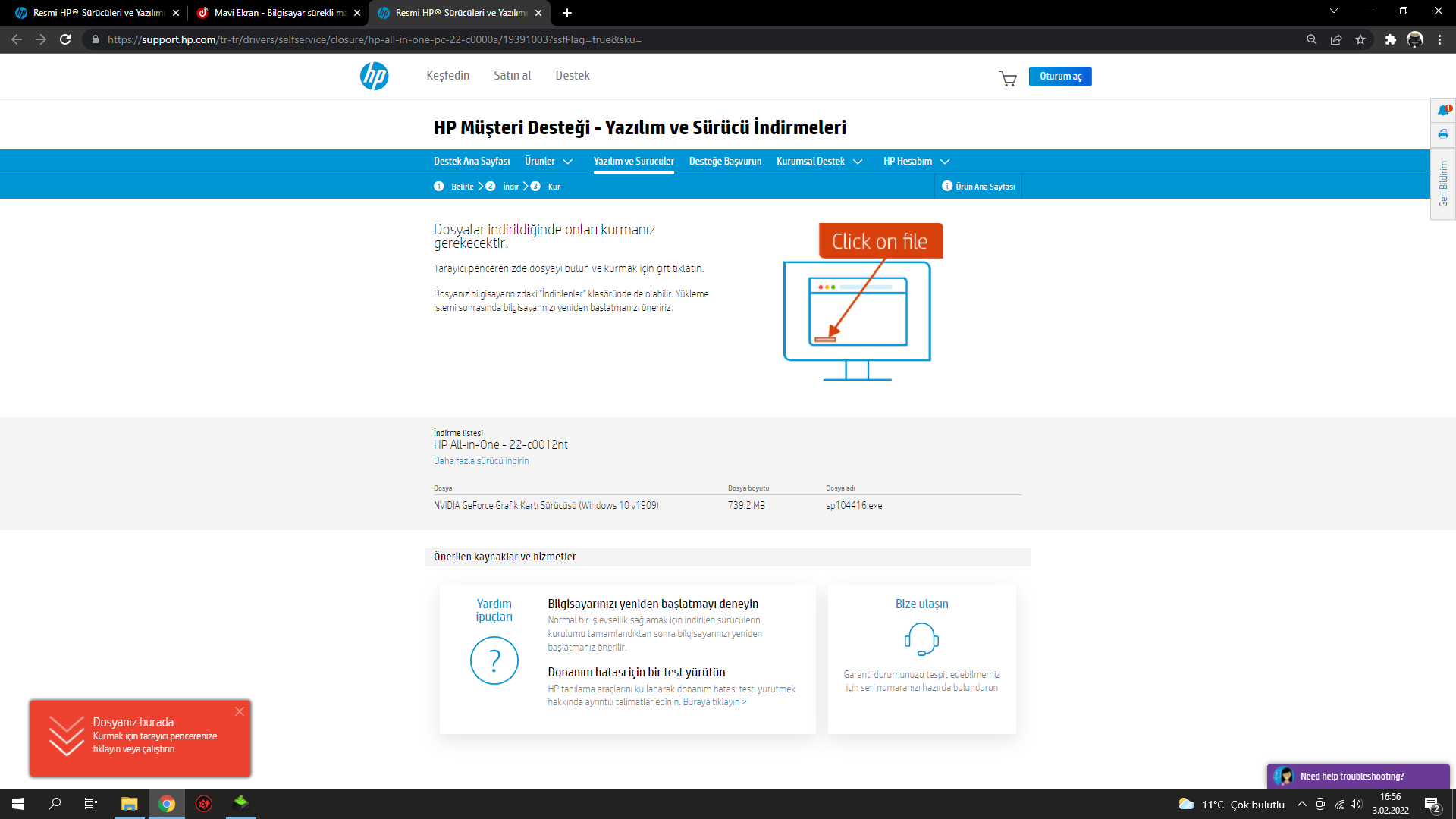Open a new tab with plus button
Screen dimensions: 1456x819
tap(567, 13)
